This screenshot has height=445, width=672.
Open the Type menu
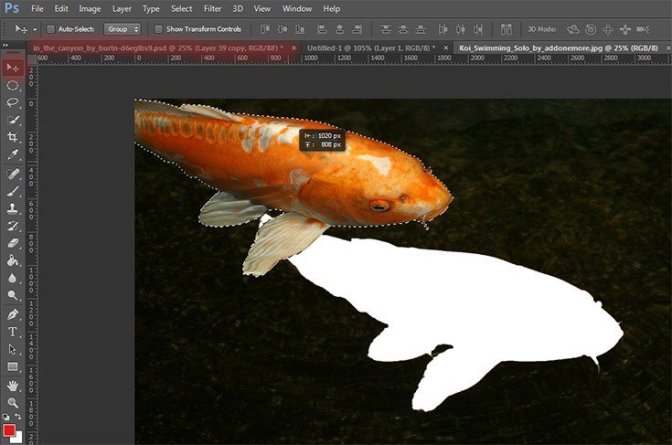click(151, 9)
